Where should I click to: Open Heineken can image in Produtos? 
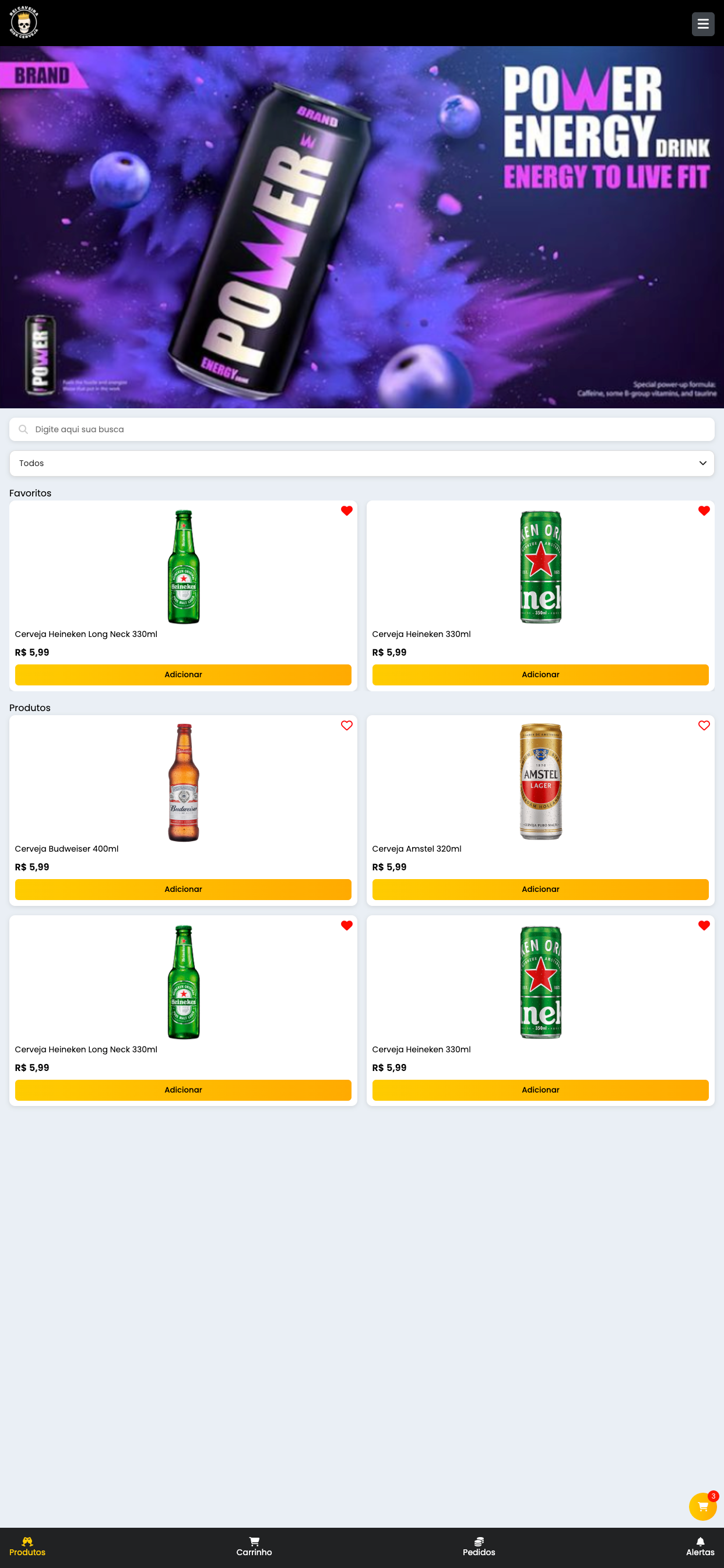click(x=541, y=982)
